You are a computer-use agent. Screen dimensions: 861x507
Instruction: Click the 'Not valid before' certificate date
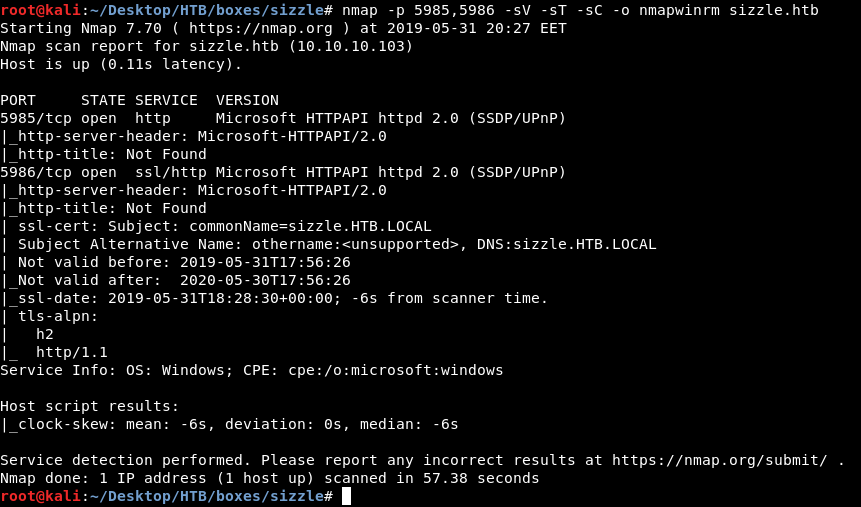tap(266, 262)
